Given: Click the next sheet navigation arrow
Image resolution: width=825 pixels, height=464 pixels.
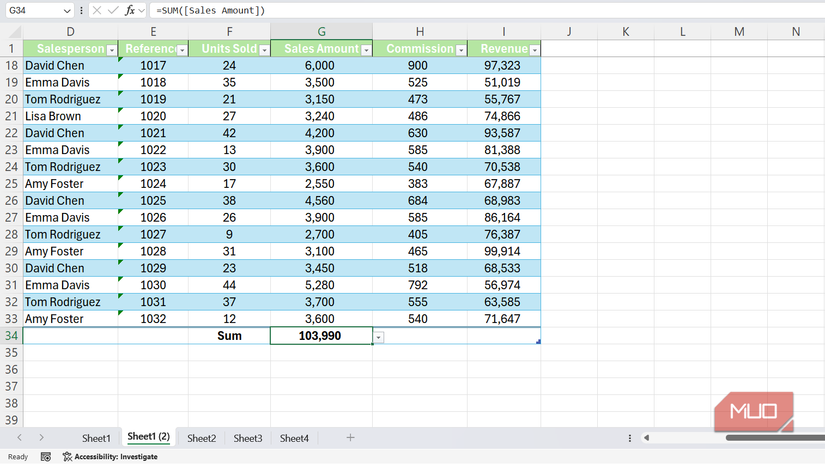Looking at the screenshot, I should coord(41,437).
